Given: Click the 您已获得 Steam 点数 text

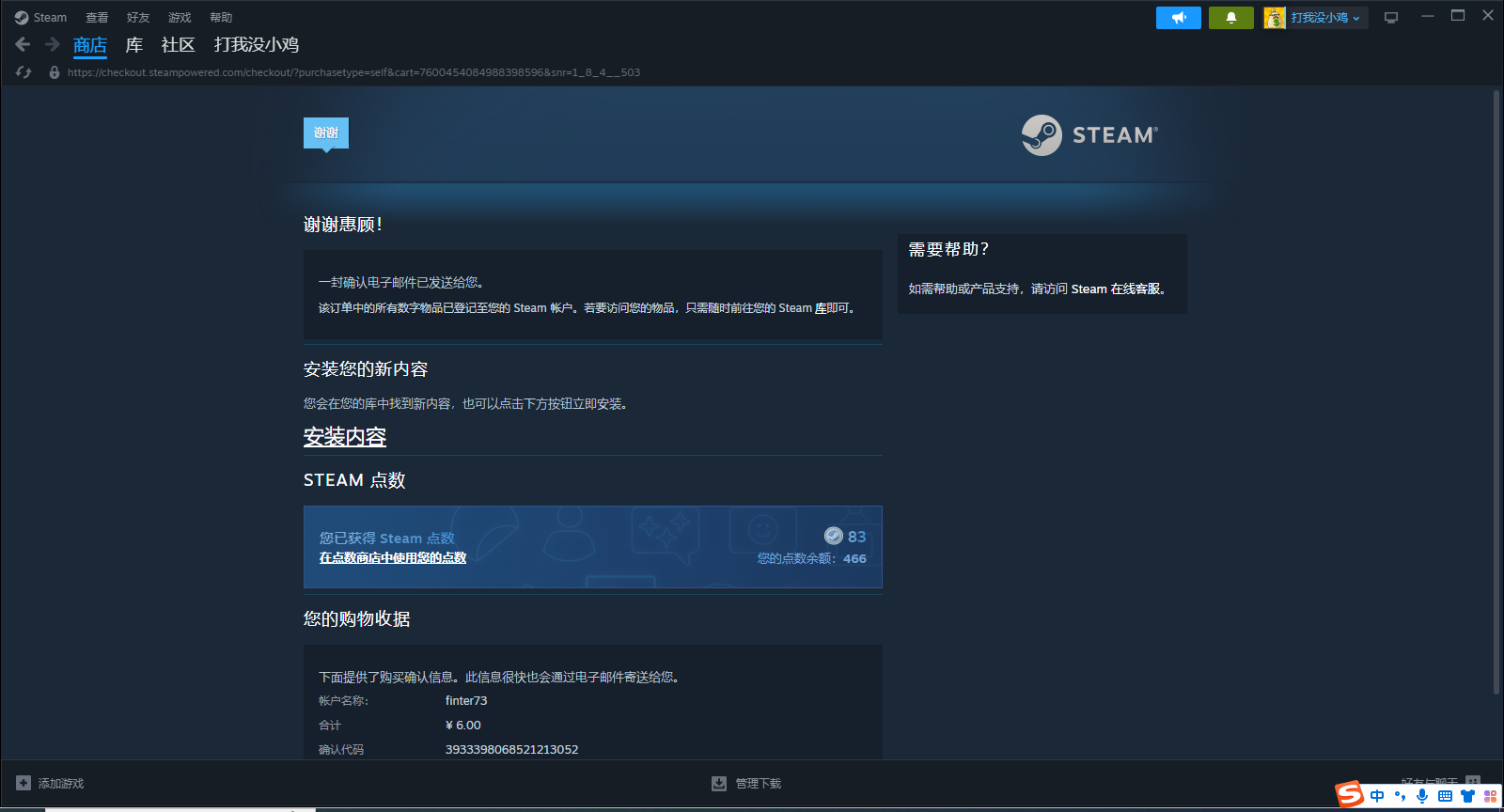Looking at the screenshot, I should [x=386, y=538].
